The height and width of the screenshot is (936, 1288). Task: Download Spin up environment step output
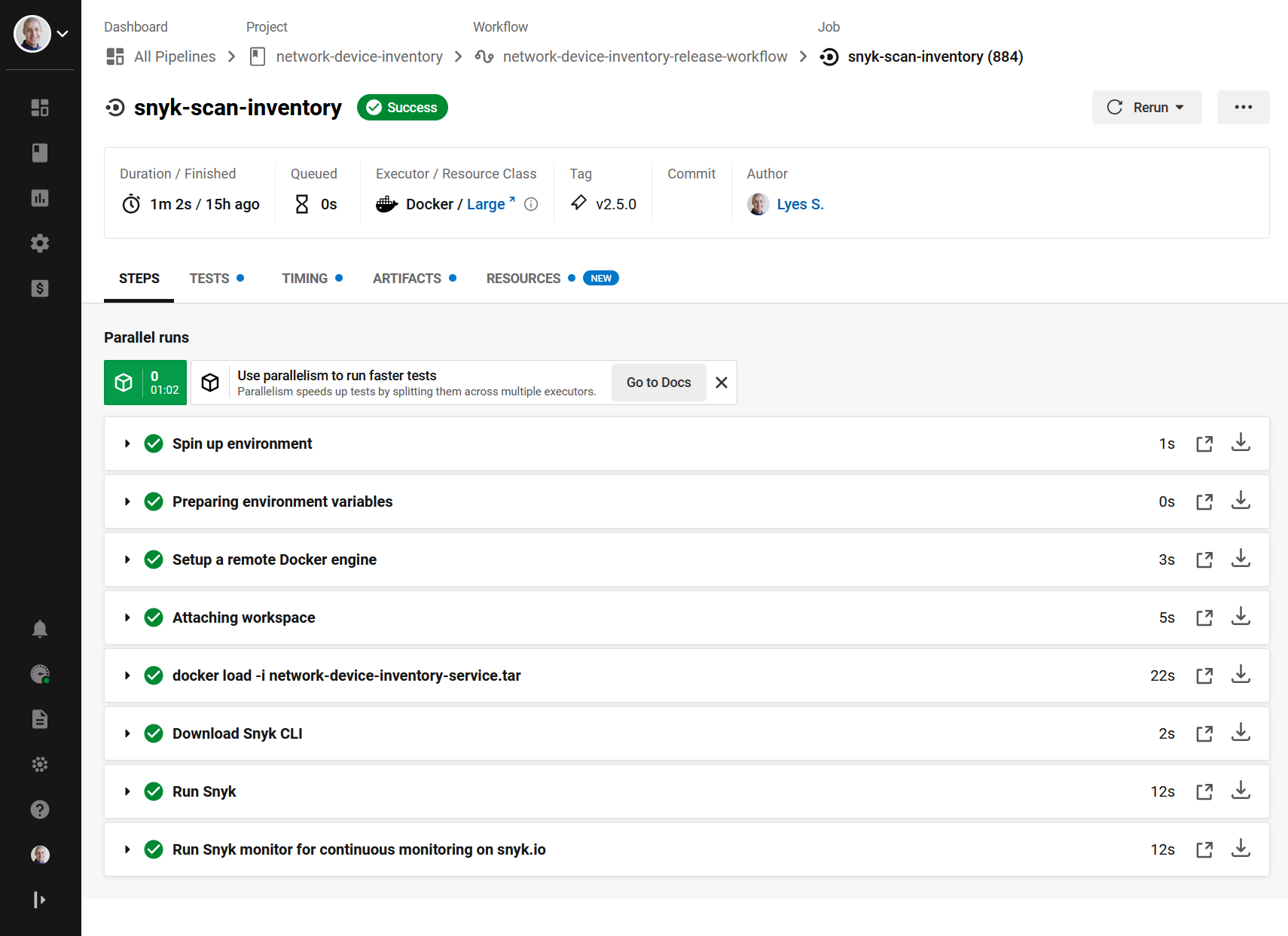1241,443
